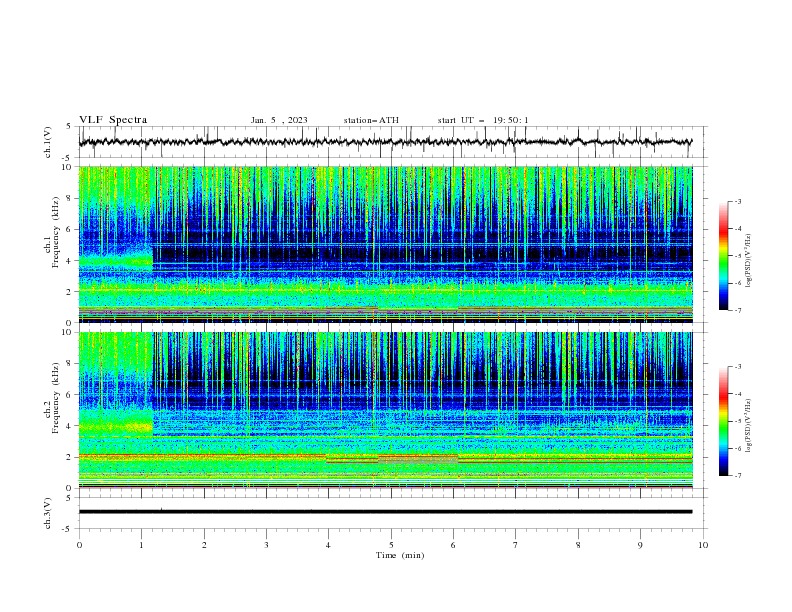The height and width of the screenshot is (612, 792).
Task: Click the ch.1 color scale bar
Action: pyautogui.click(x=723, y=256)
